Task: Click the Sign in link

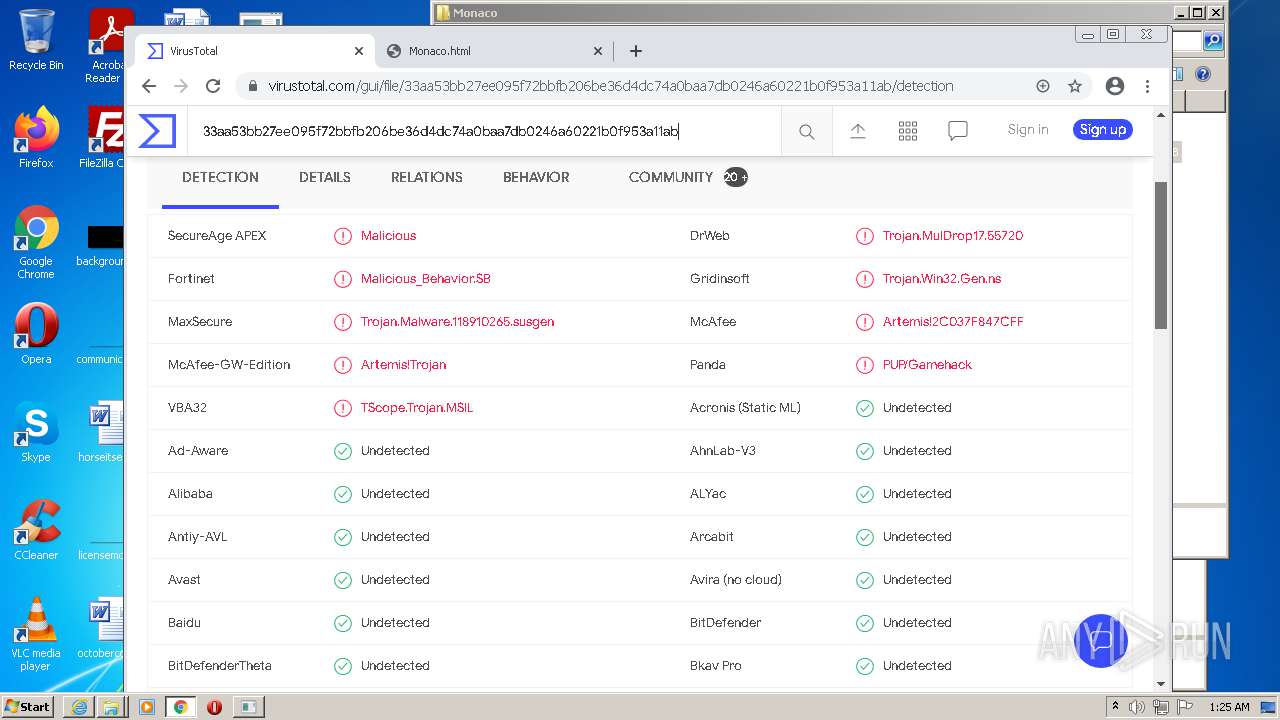Action: coord(1028,129)
